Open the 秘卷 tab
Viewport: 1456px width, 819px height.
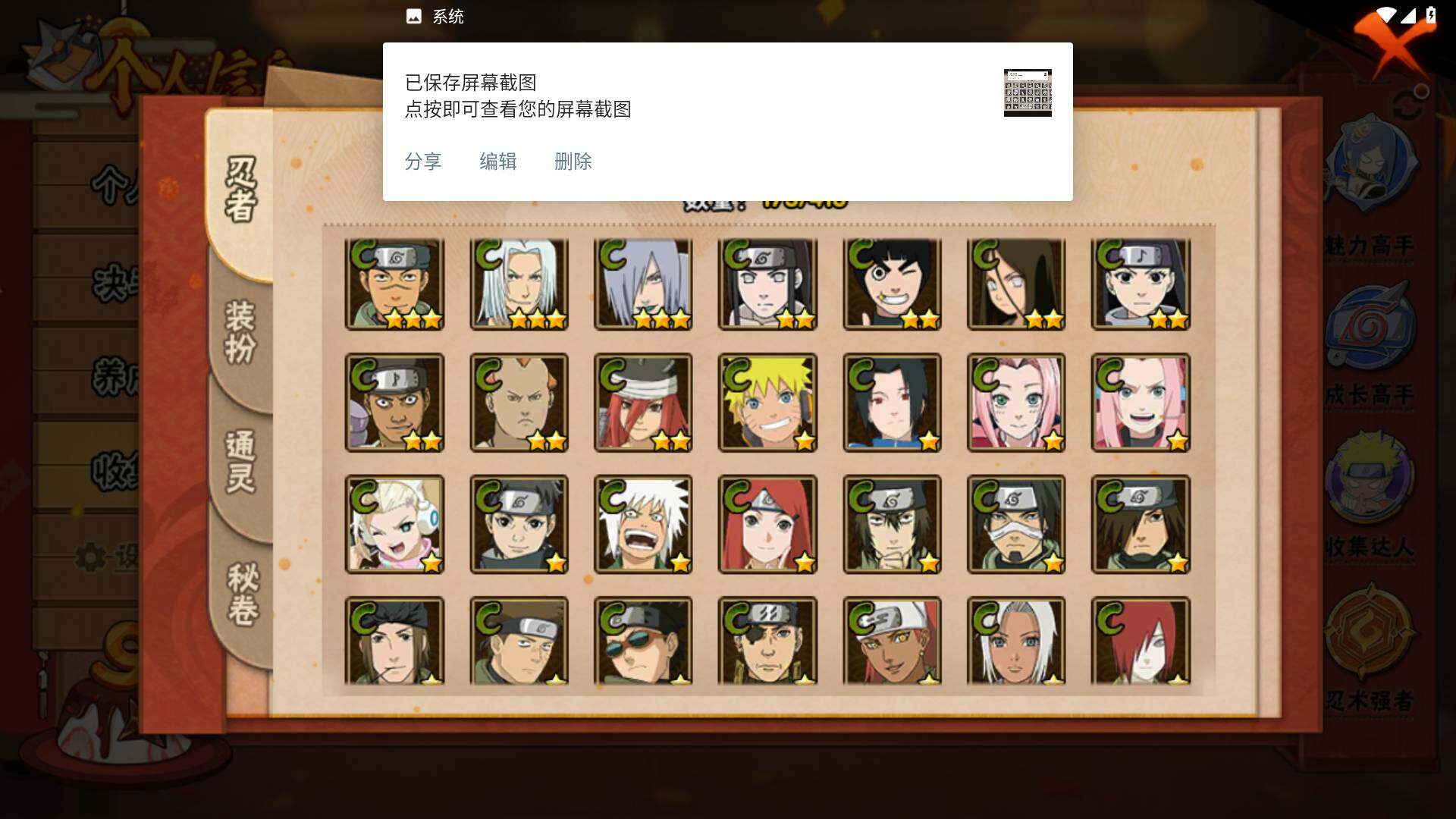click(243, 594)
